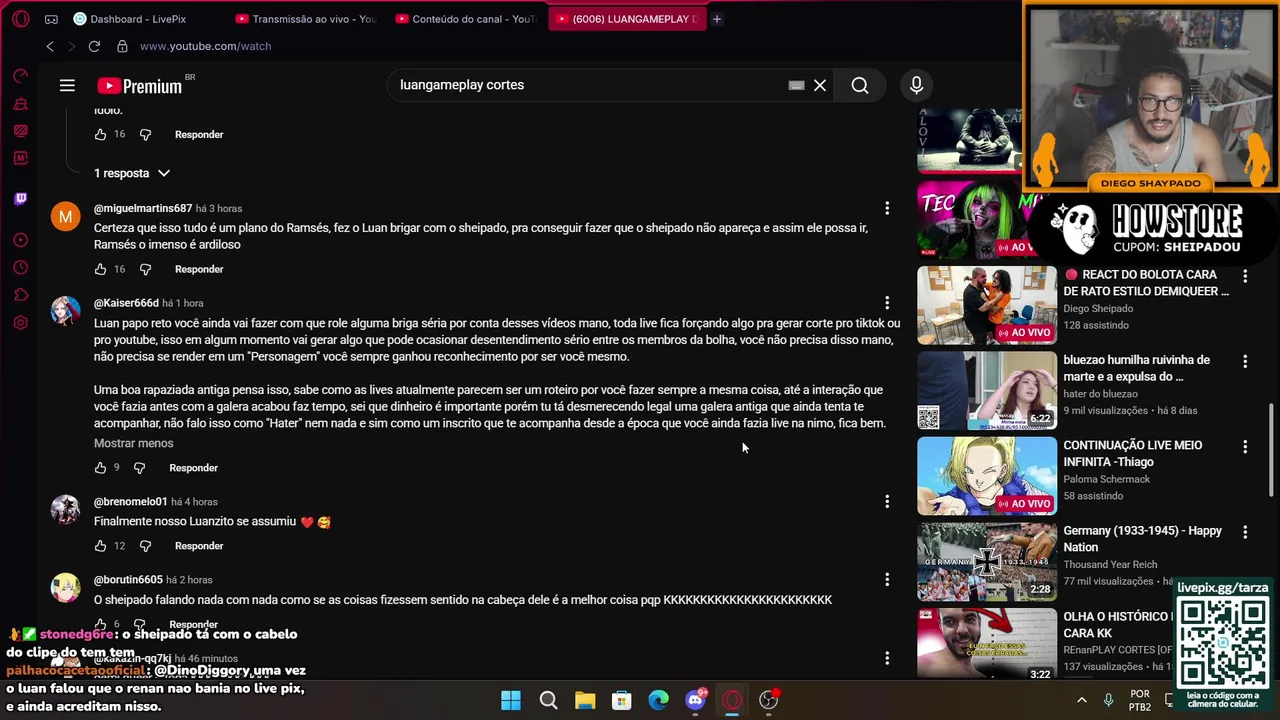This screenshot has width=1280, height=720.
Task: Open @miguelmartins687 channel link
Action: click(143, 208)
